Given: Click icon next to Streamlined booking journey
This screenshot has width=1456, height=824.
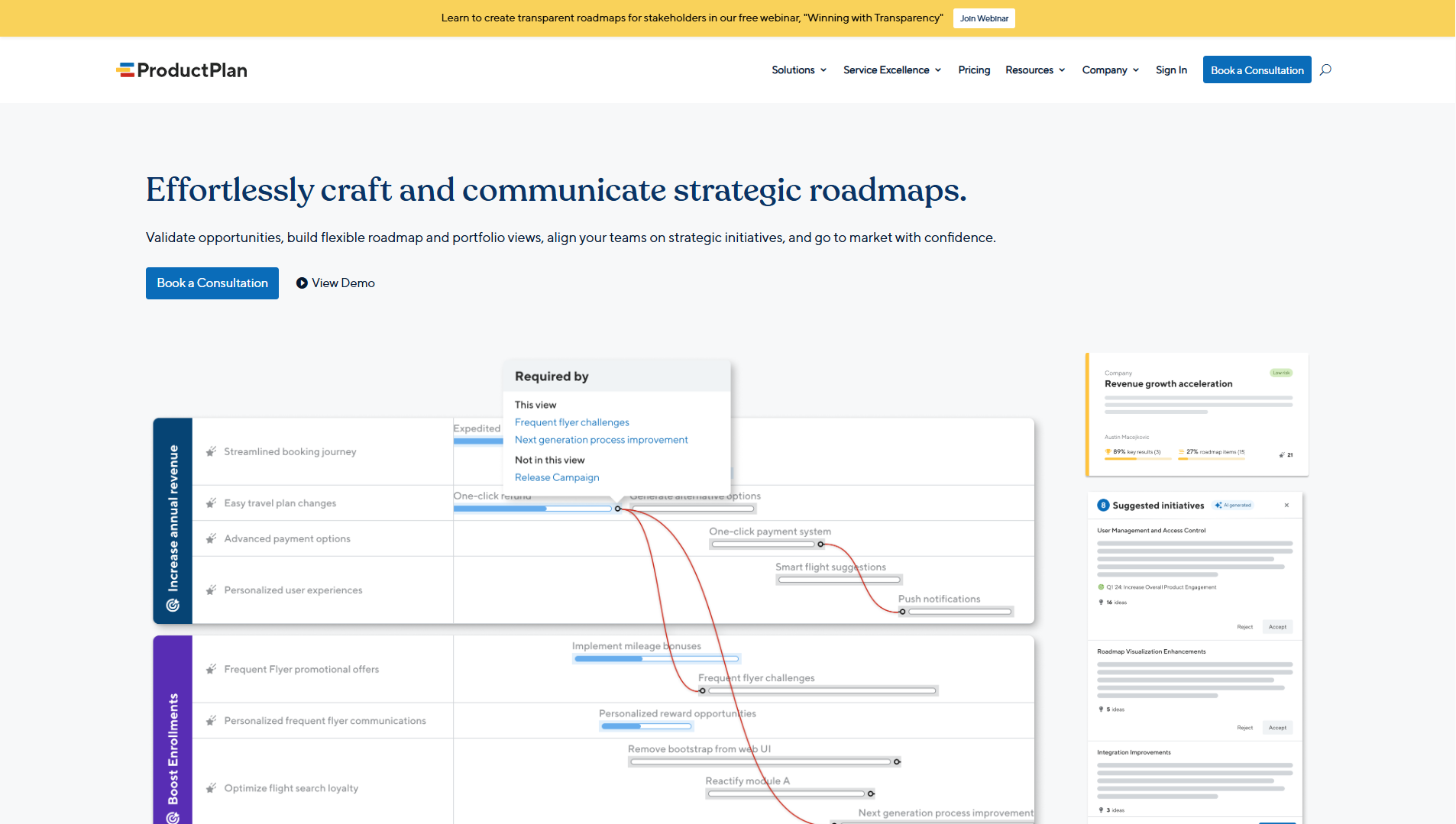Looking at the screenshot, I should [211, 451].
